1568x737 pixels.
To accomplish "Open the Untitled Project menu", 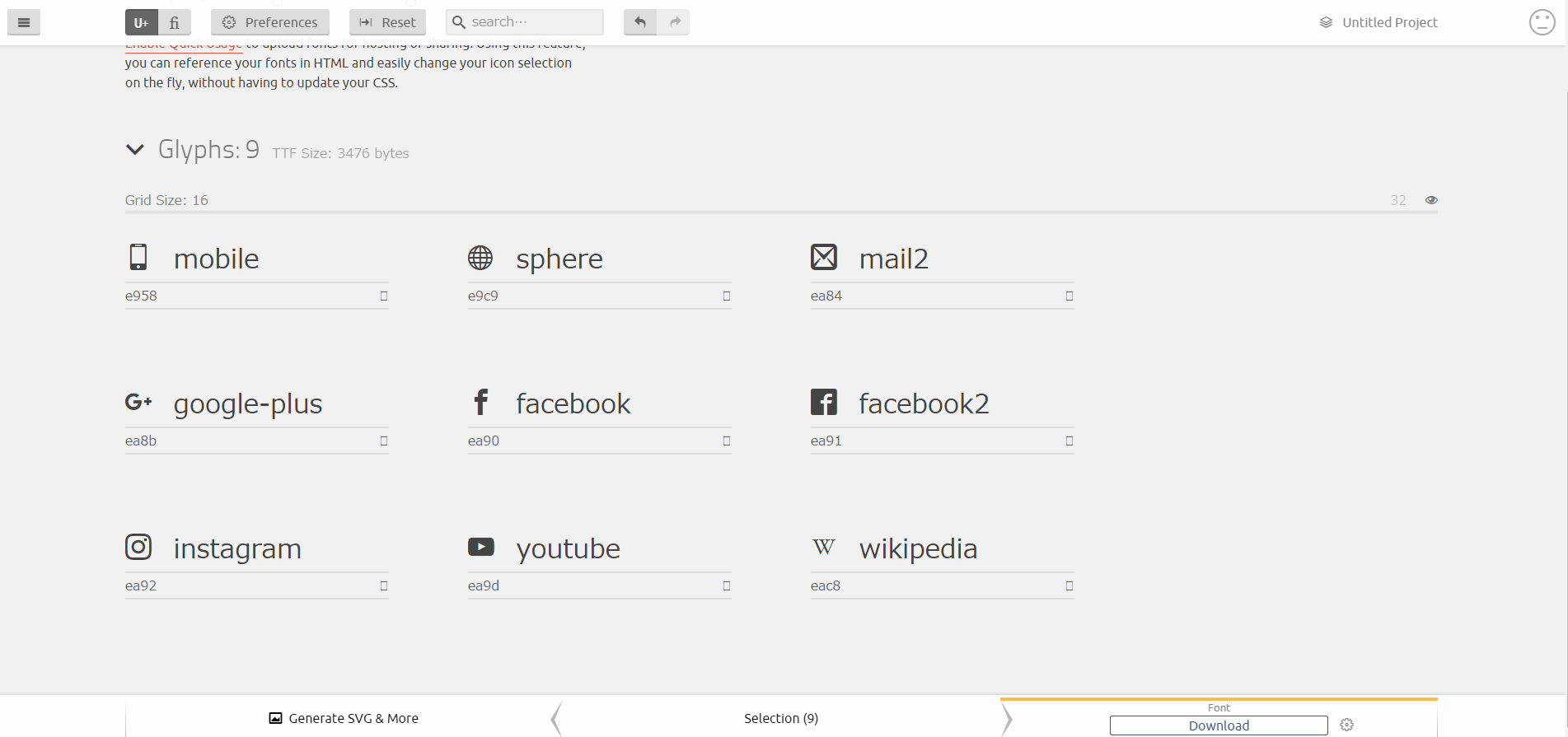I will pyautogui.click(x=1378, y=22).
